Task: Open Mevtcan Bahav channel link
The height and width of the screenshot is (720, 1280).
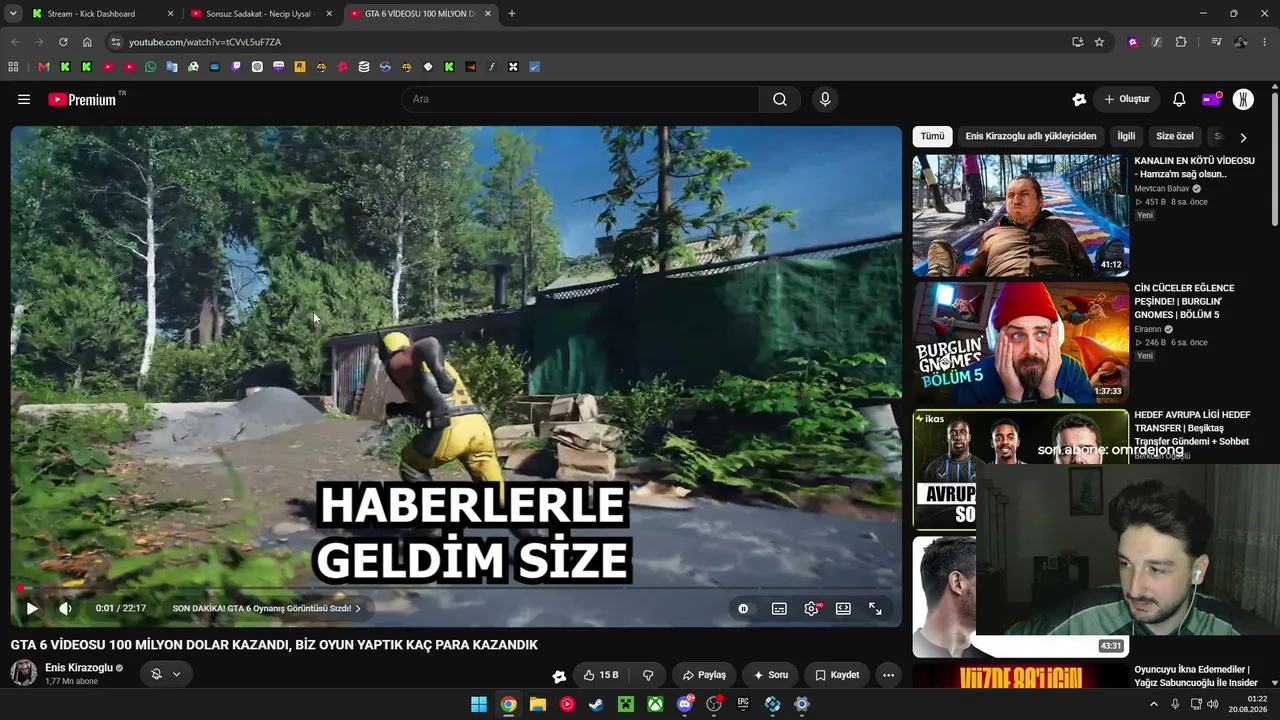Action: (x=1162, y=188)
